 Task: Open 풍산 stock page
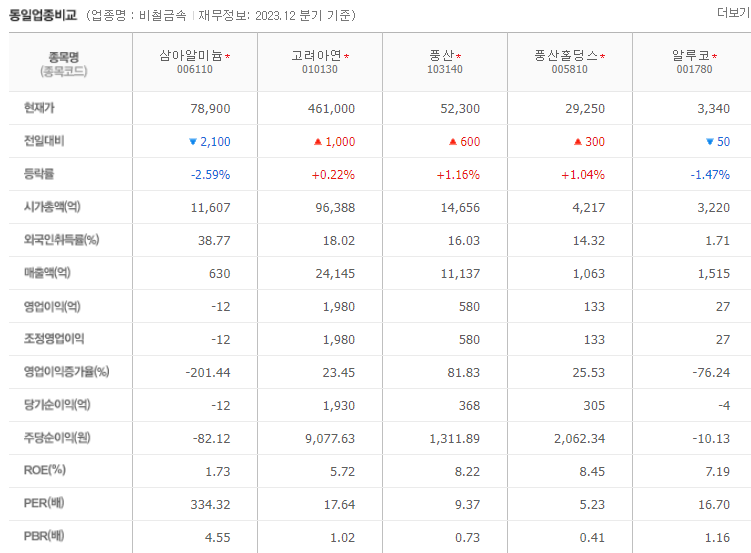tap(441, 56)
